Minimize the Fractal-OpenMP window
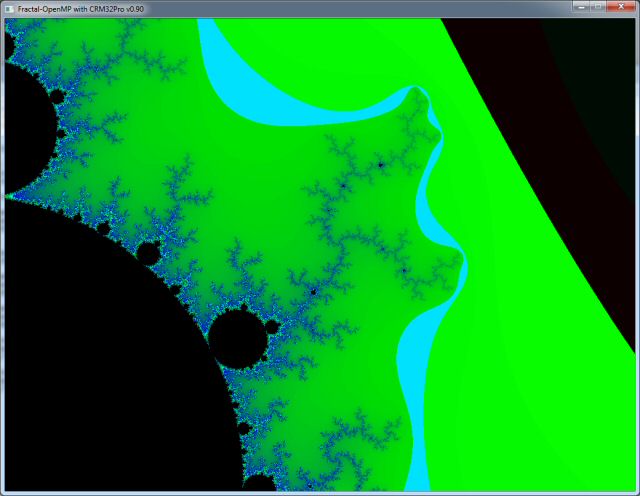The height and width of the screenshot is (496, 640). click(x=582, y=7)
